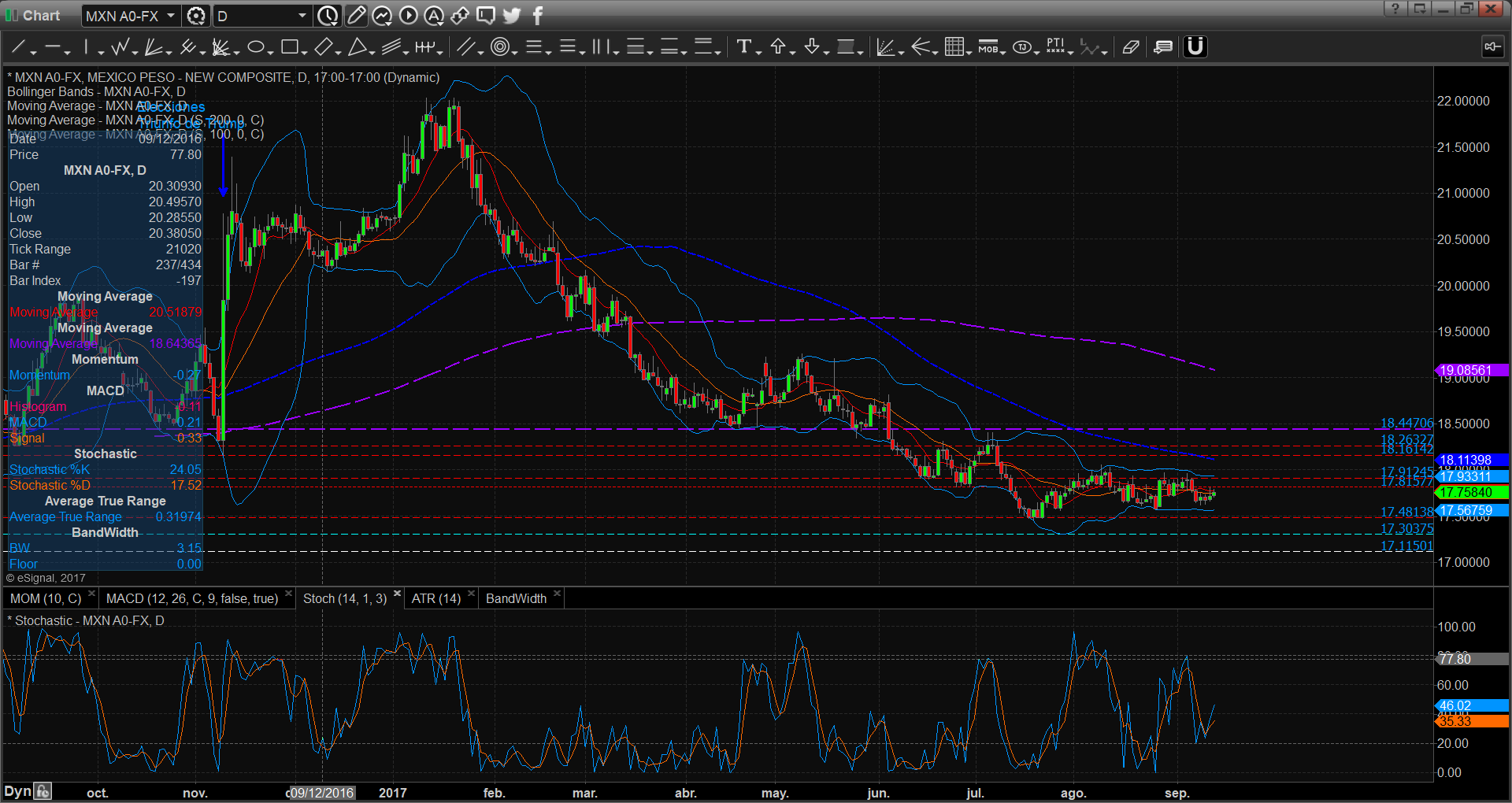Click the blue 18.11398 price marker

[x=1471, y=460]
